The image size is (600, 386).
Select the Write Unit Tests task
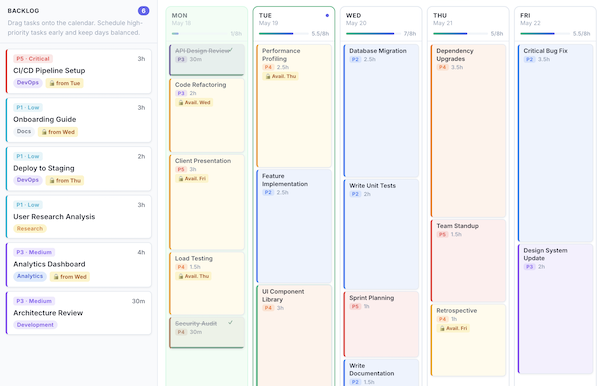[x=381, y=234]
